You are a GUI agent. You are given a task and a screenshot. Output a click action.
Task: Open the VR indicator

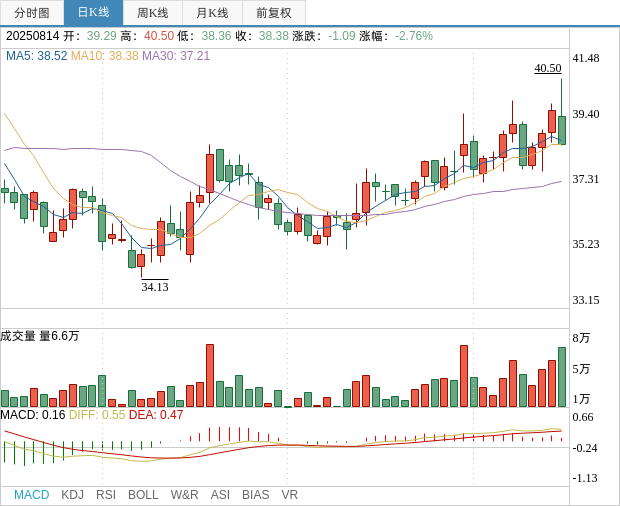[x=289, y=495]
